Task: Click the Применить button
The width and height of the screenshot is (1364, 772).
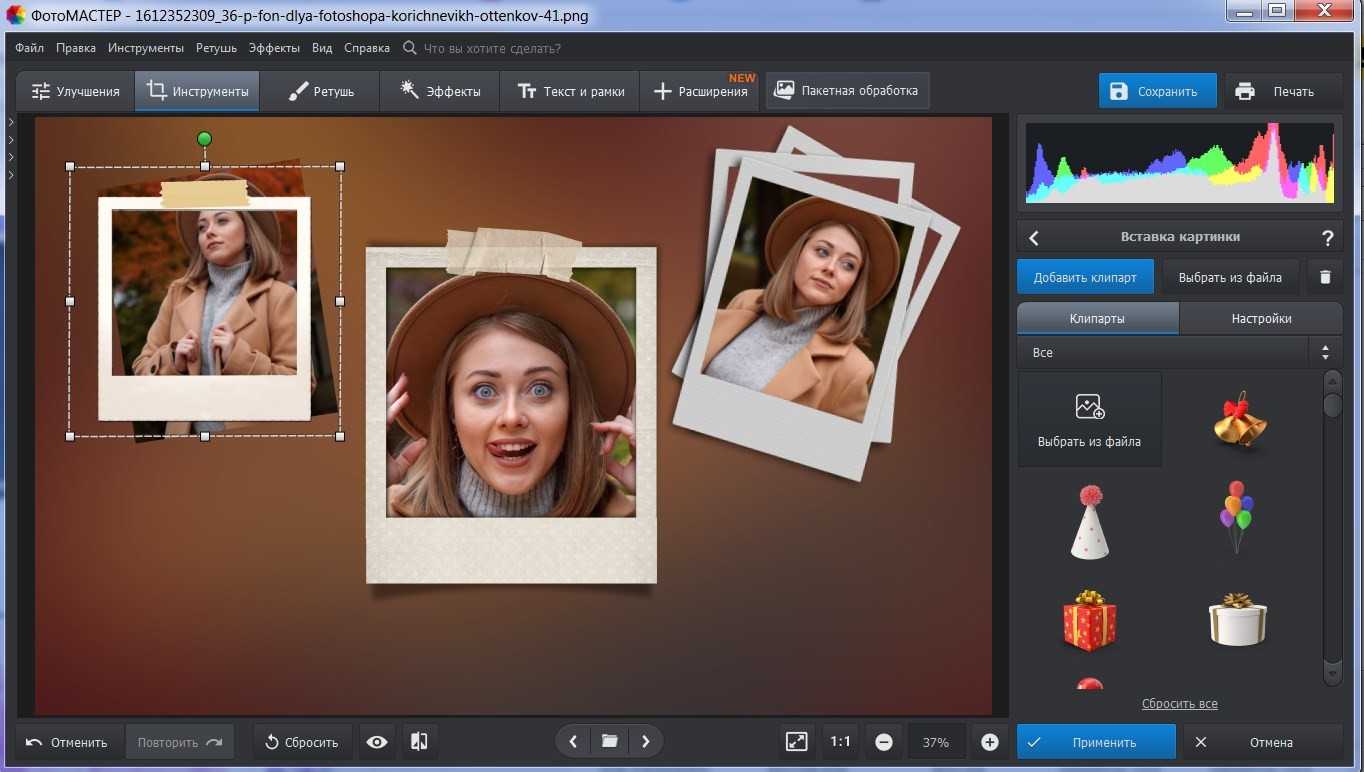Action: [x=1096, y=742]
